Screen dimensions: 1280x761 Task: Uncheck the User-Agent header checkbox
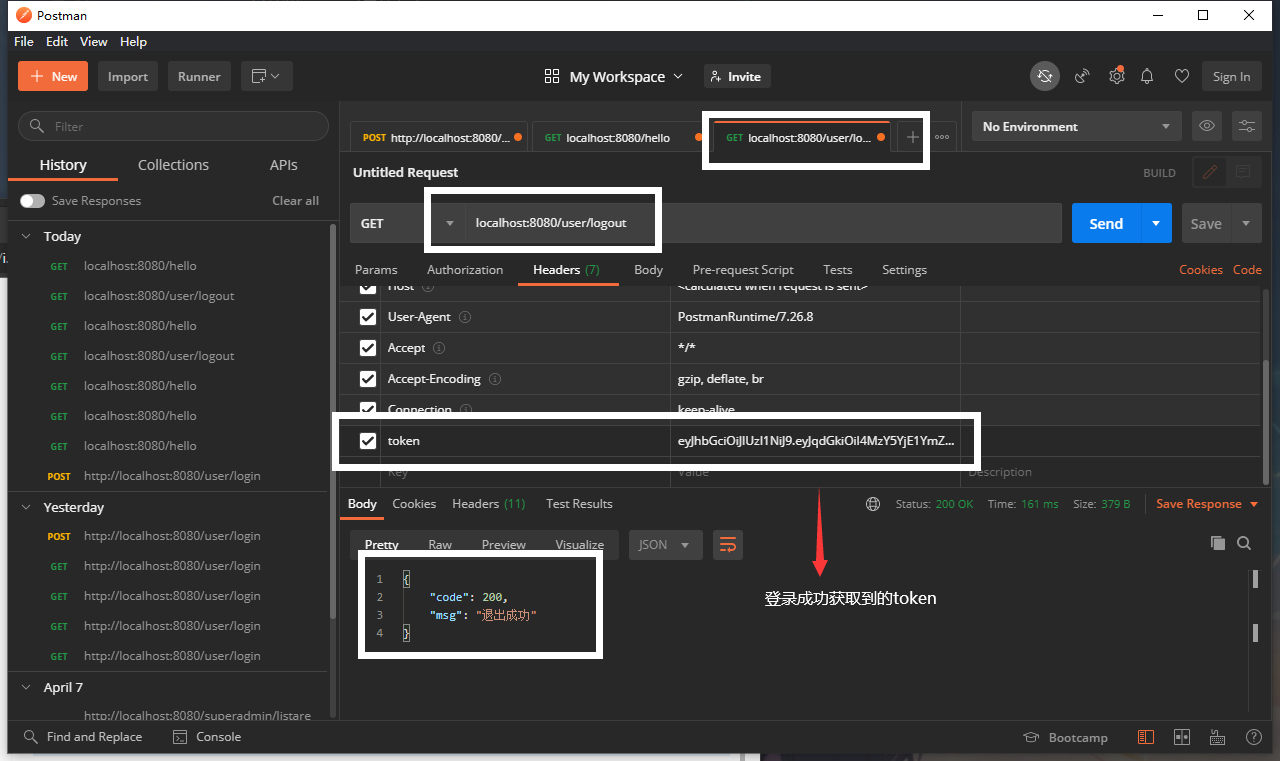pos(368,317)
